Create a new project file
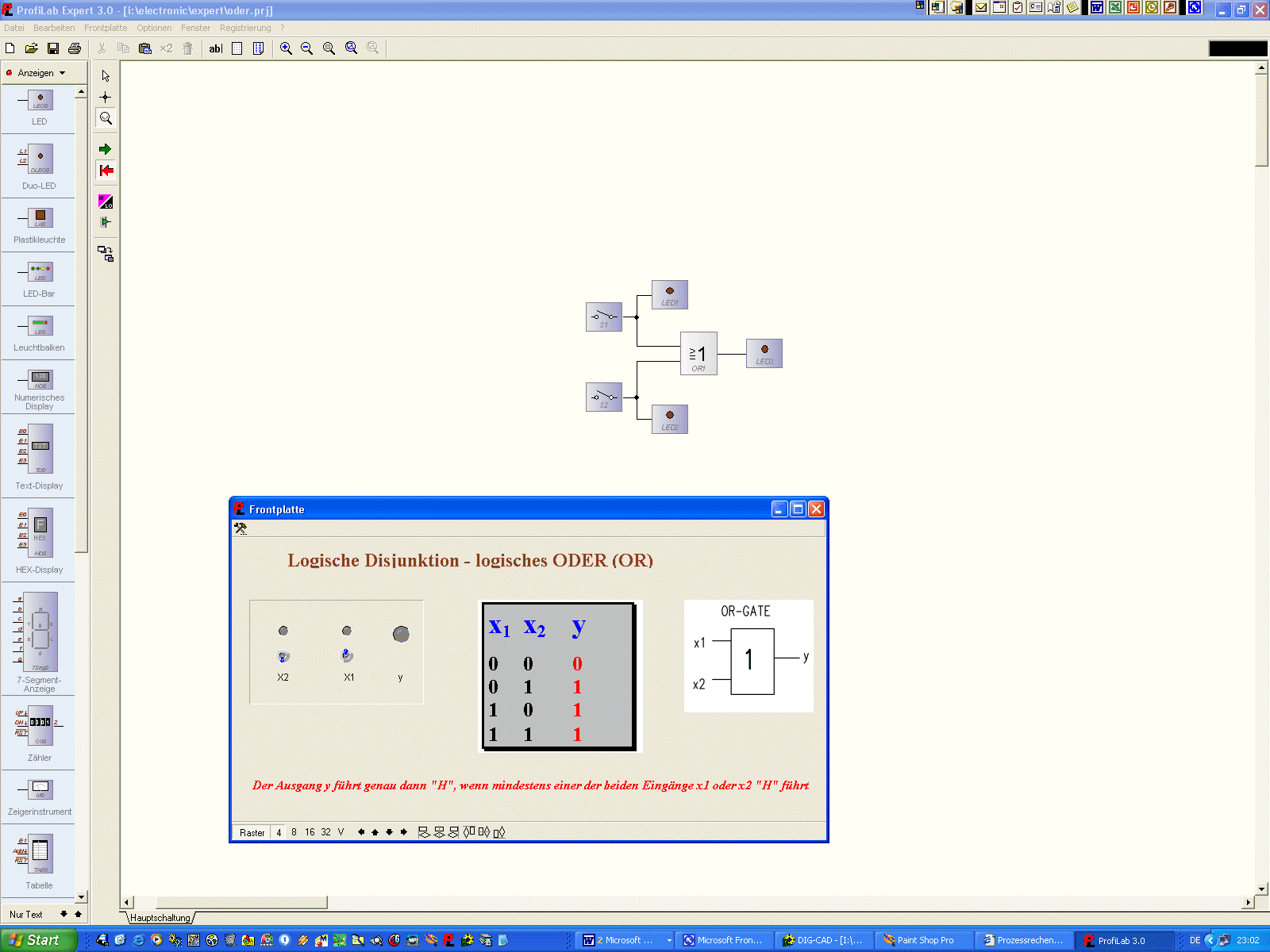The height and width of the screenshot is (952, 1270). point(10,48)
